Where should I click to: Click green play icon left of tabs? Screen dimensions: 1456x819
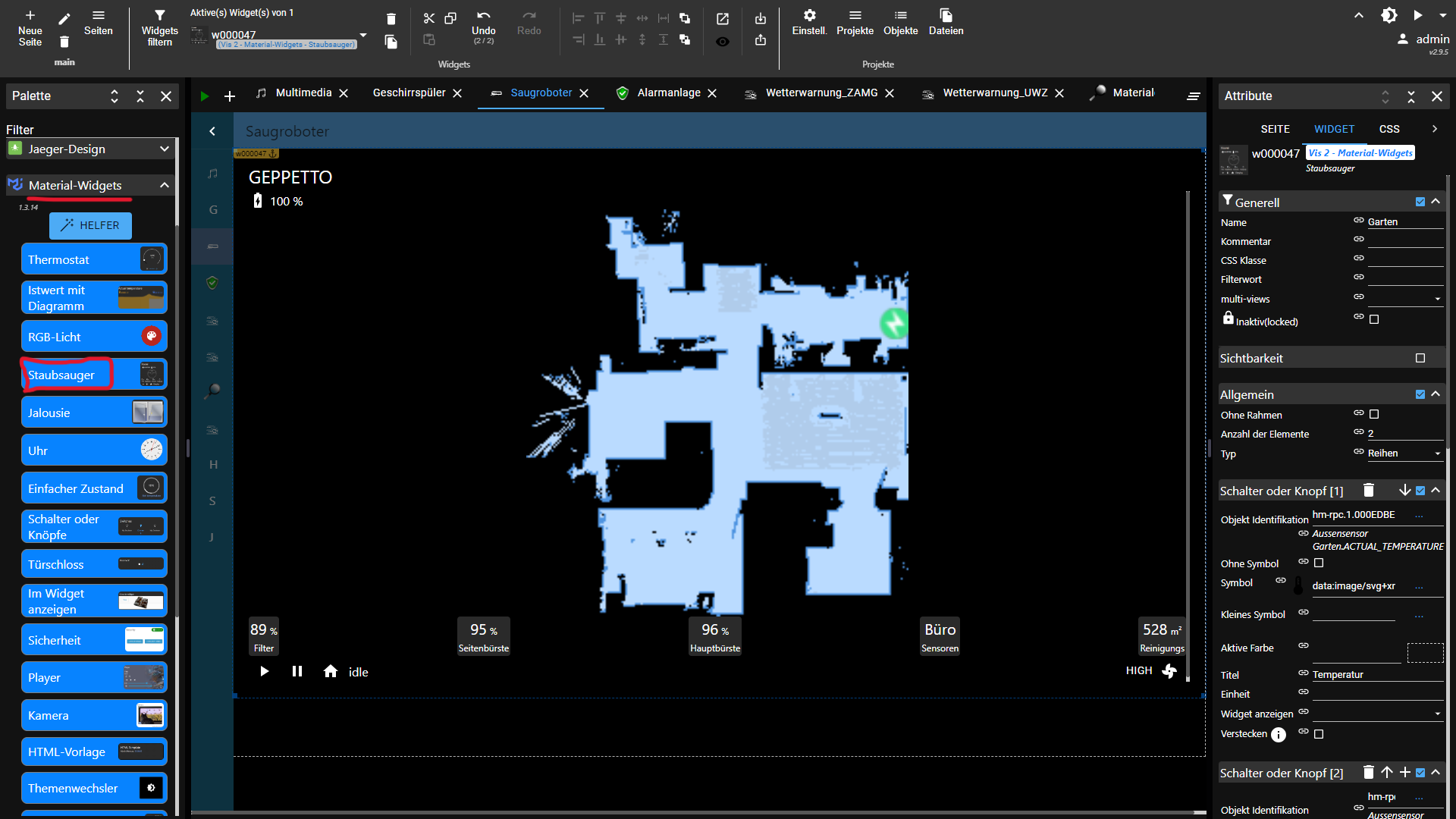coord(204,96)
